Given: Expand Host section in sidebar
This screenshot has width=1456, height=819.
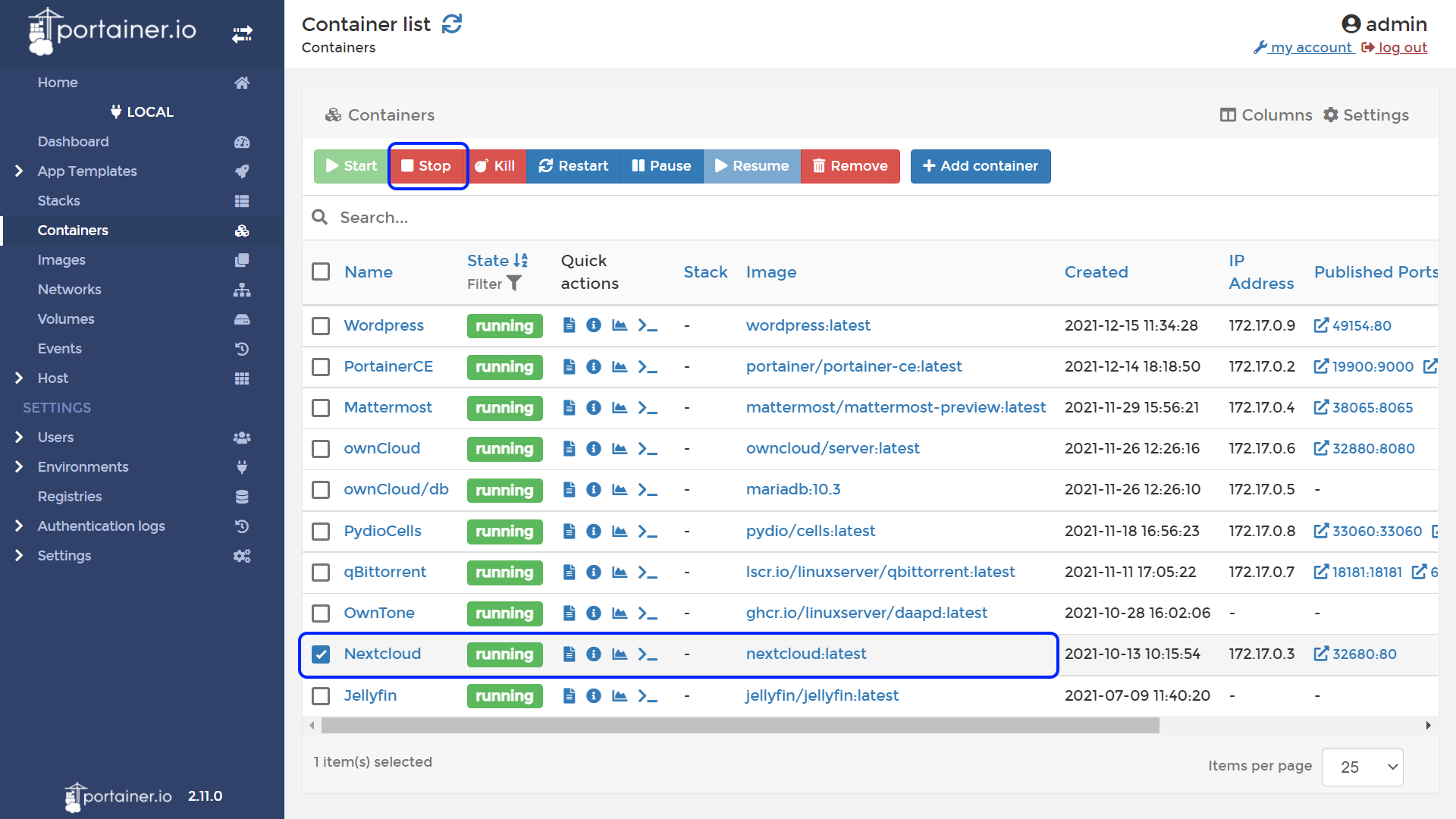Looking at the screenshot, I should pyautogui.click(x=19, y=378).
